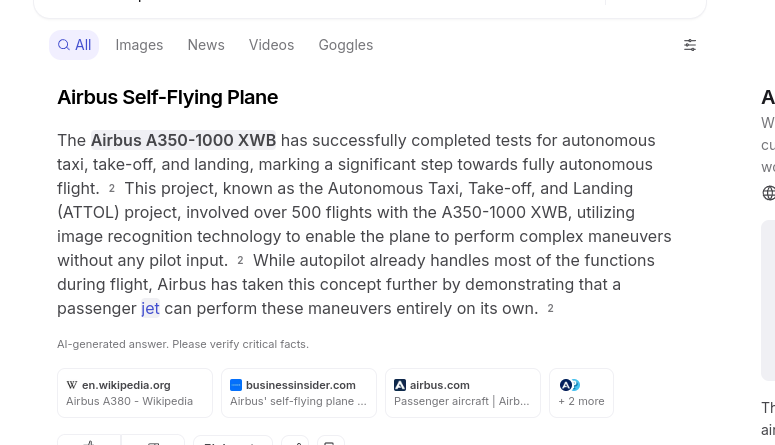This screenshot has height=445, width=775.
Task: Click the Airbus favicon on source card
Action: (400, 385)
